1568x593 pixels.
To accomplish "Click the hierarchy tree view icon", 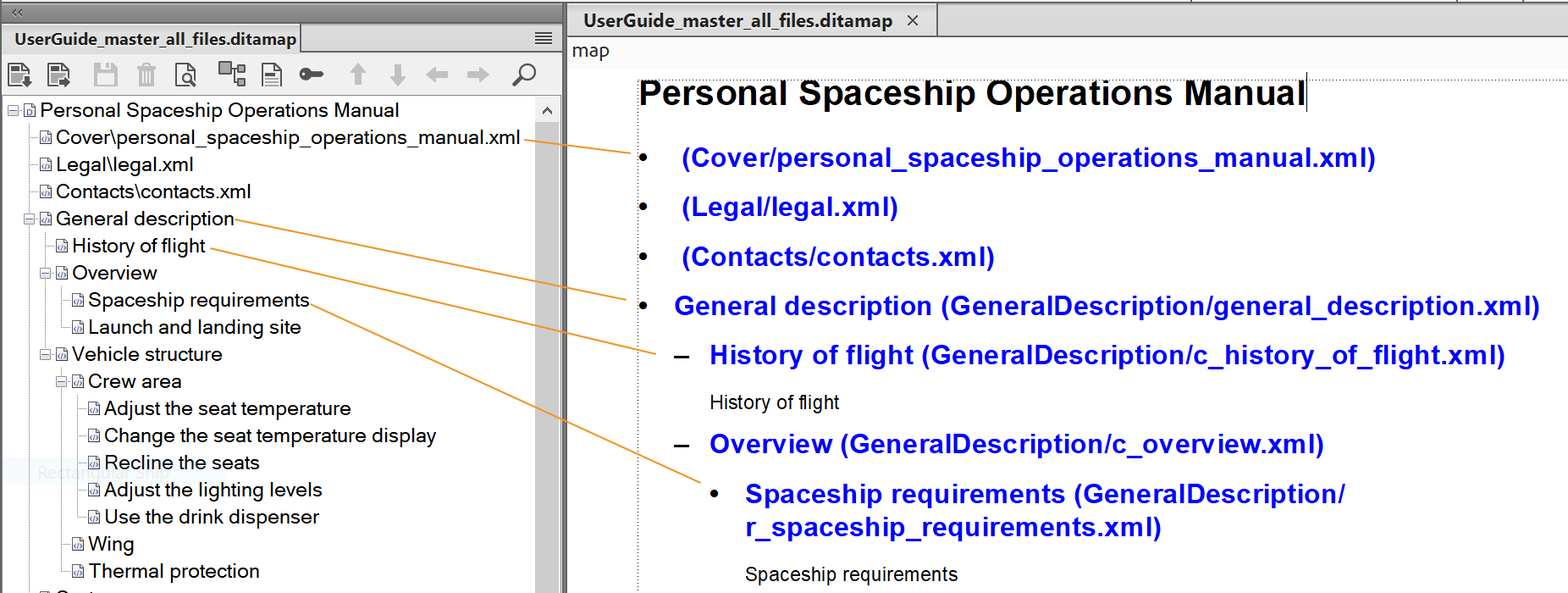I will [x=231, y=75].
